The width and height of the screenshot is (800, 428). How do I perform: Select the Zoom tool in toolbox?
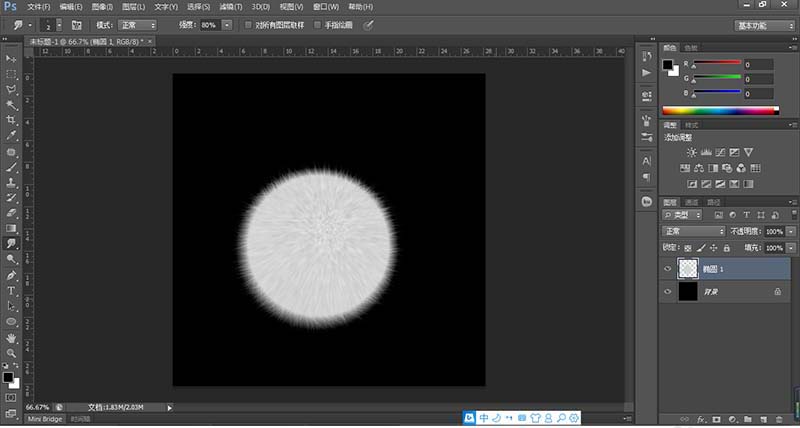[11, 353]
